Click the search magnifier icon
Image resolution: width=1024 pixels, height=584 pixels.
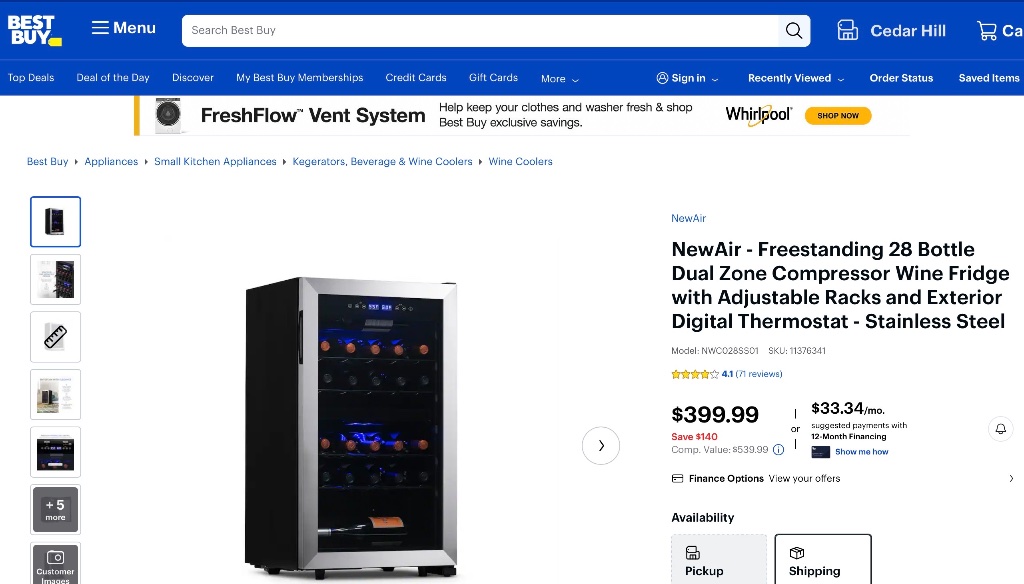(793, 31)
